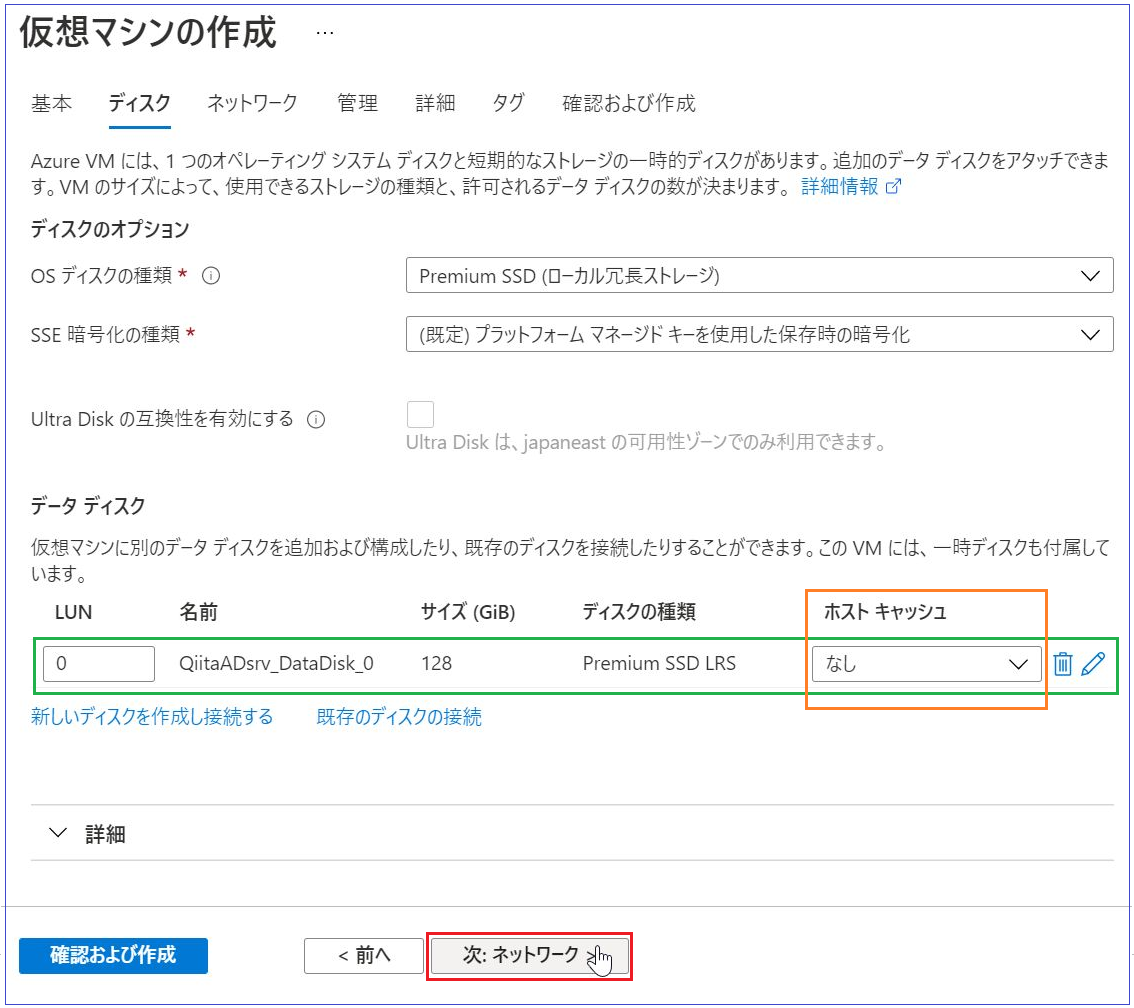Enable the Ultra Disk compatibility checkbox

pyautogui.click(x=420, y=415)
